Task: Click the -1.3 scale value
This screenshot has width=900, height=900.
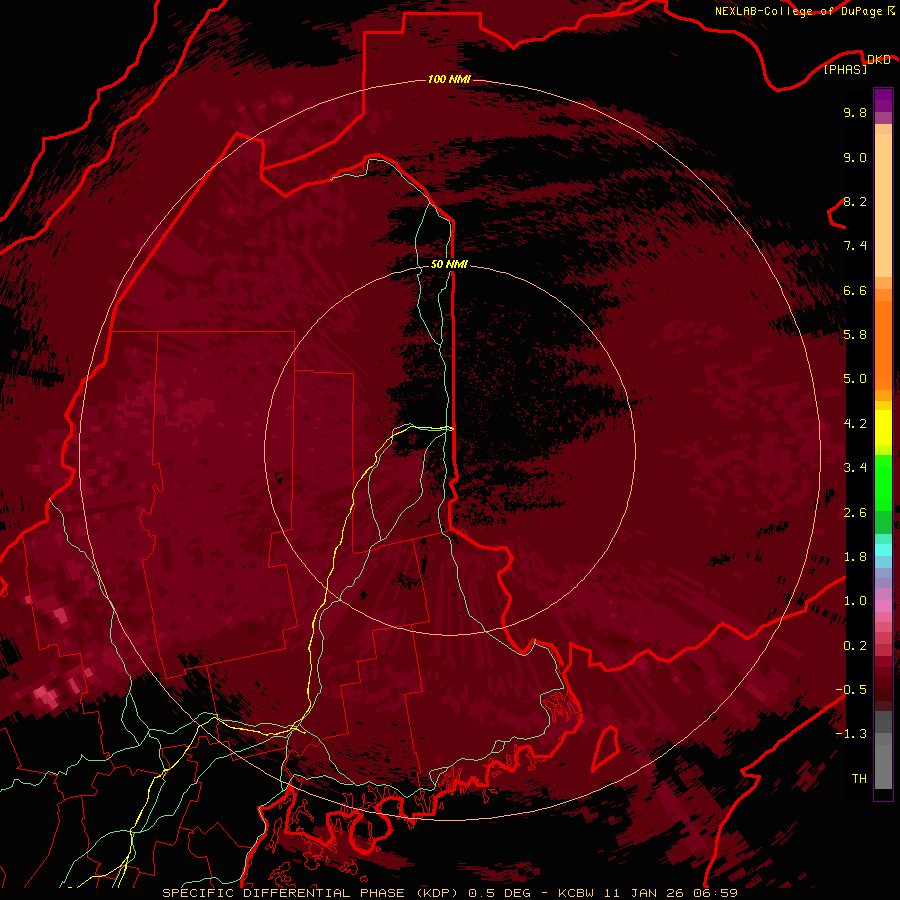Action: tap(851, 734)
